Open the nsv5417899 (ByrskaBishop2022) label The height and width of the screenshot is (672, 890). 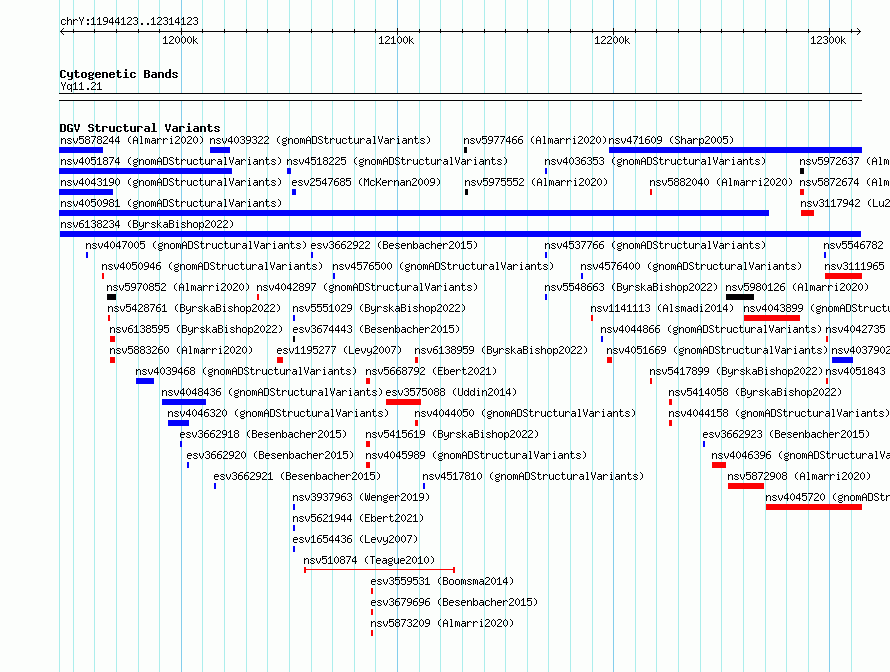[x=736, y=371]
